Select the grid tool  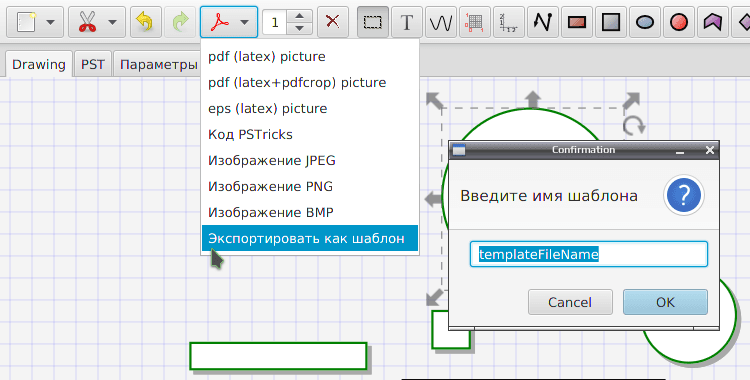pos(474,22)
